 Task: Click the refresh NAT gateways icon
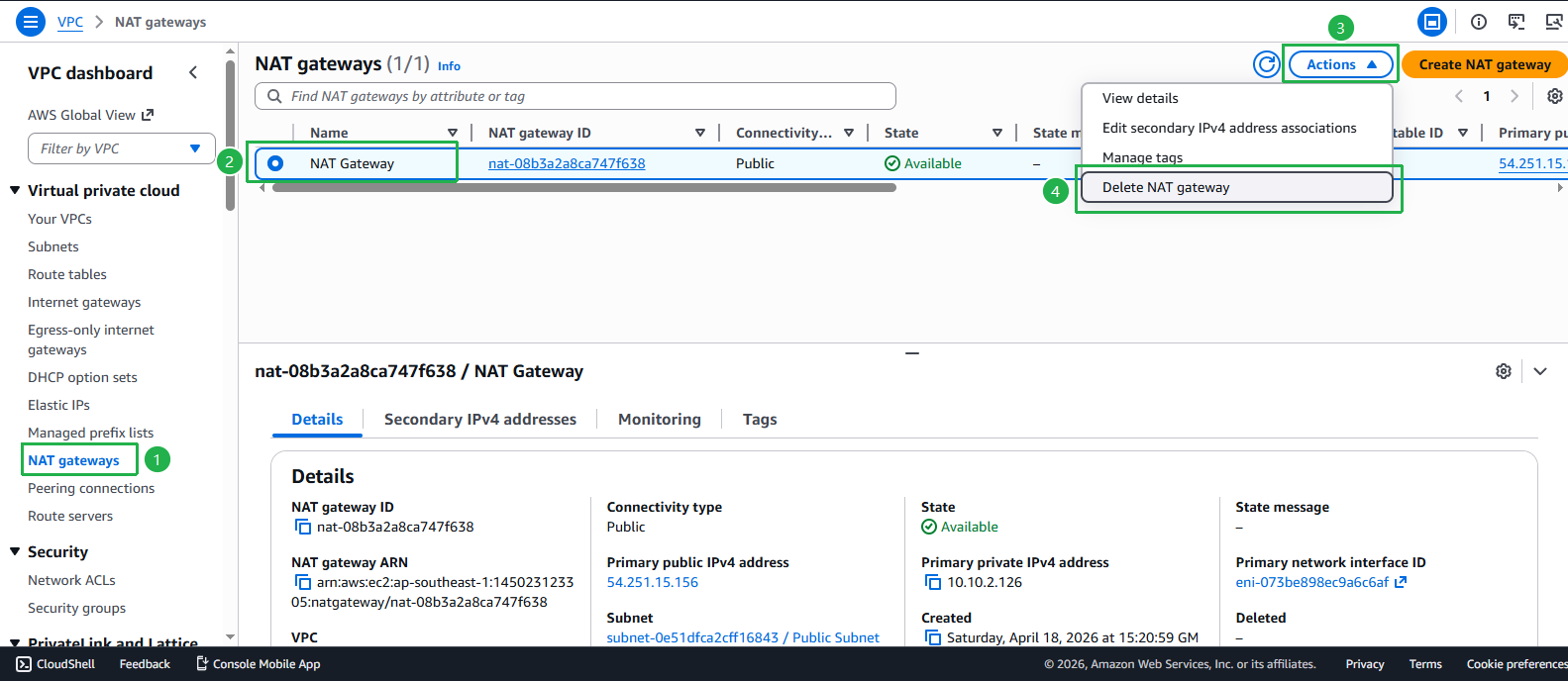tap(1267, 64)
